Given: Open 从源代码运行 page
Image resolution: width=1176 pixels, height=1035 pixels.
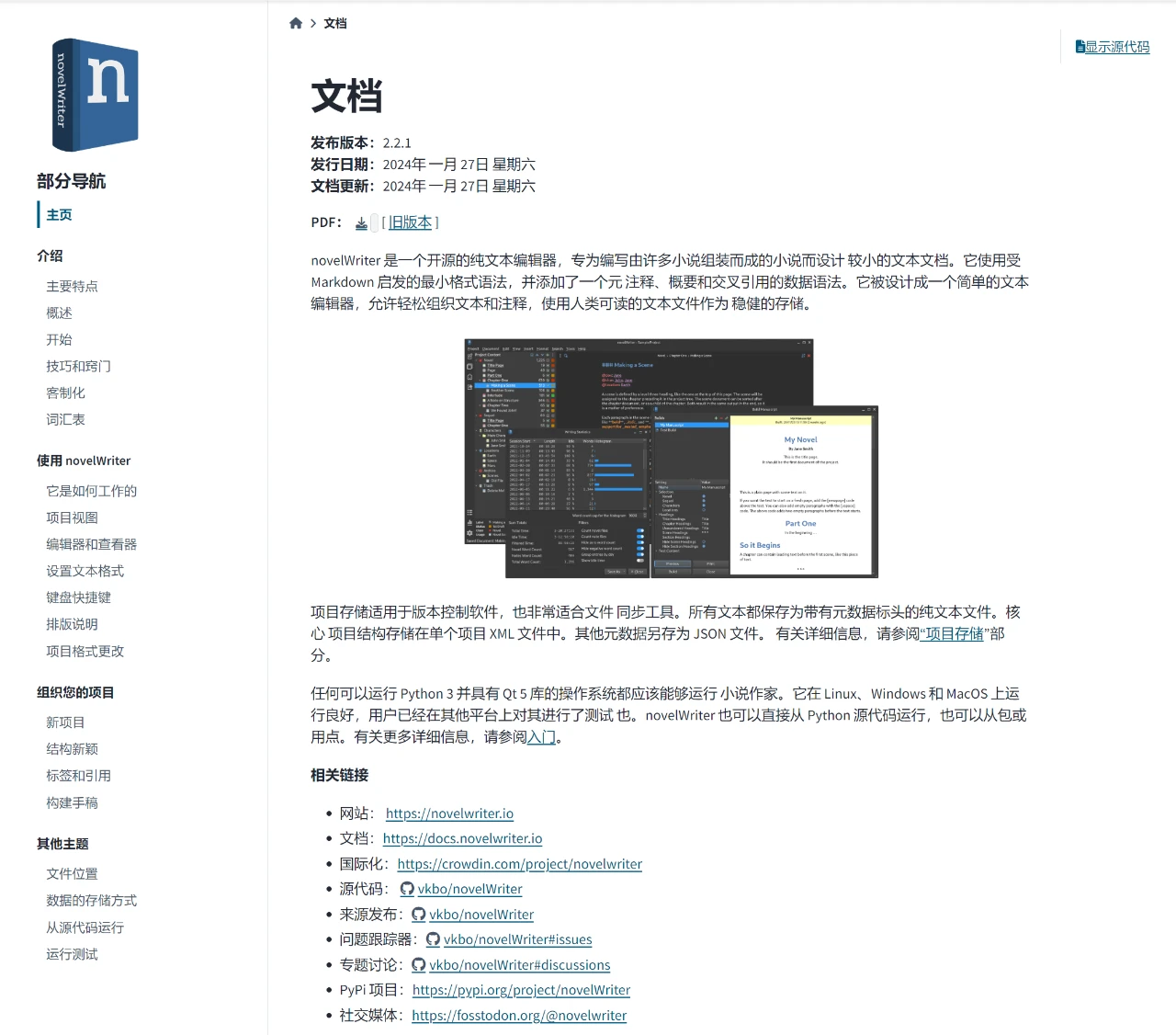Looking at the screenshot, I should [x=85, y=928].
